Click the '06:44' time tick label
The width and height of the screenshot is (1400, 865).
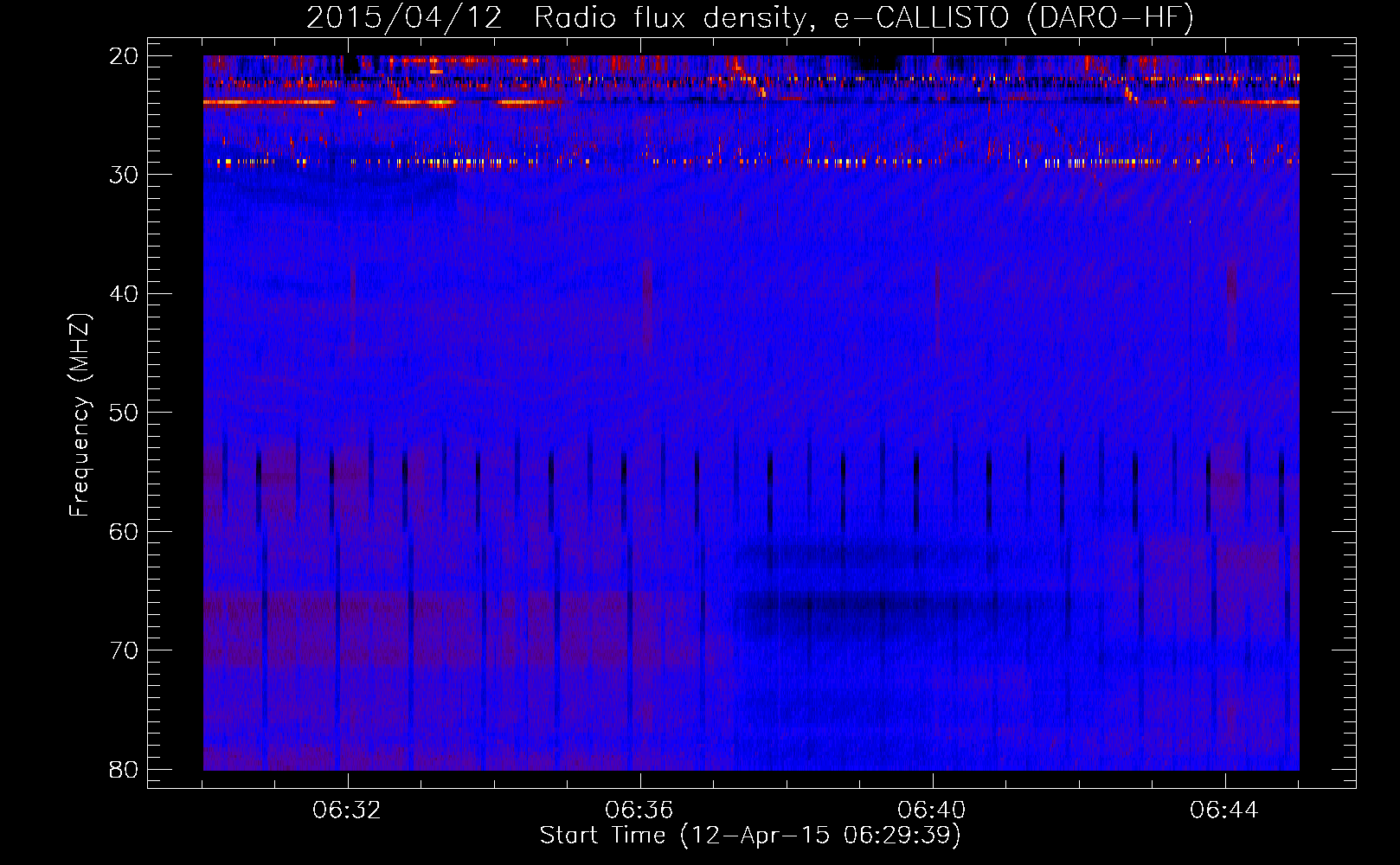(x=1223, y=811)
